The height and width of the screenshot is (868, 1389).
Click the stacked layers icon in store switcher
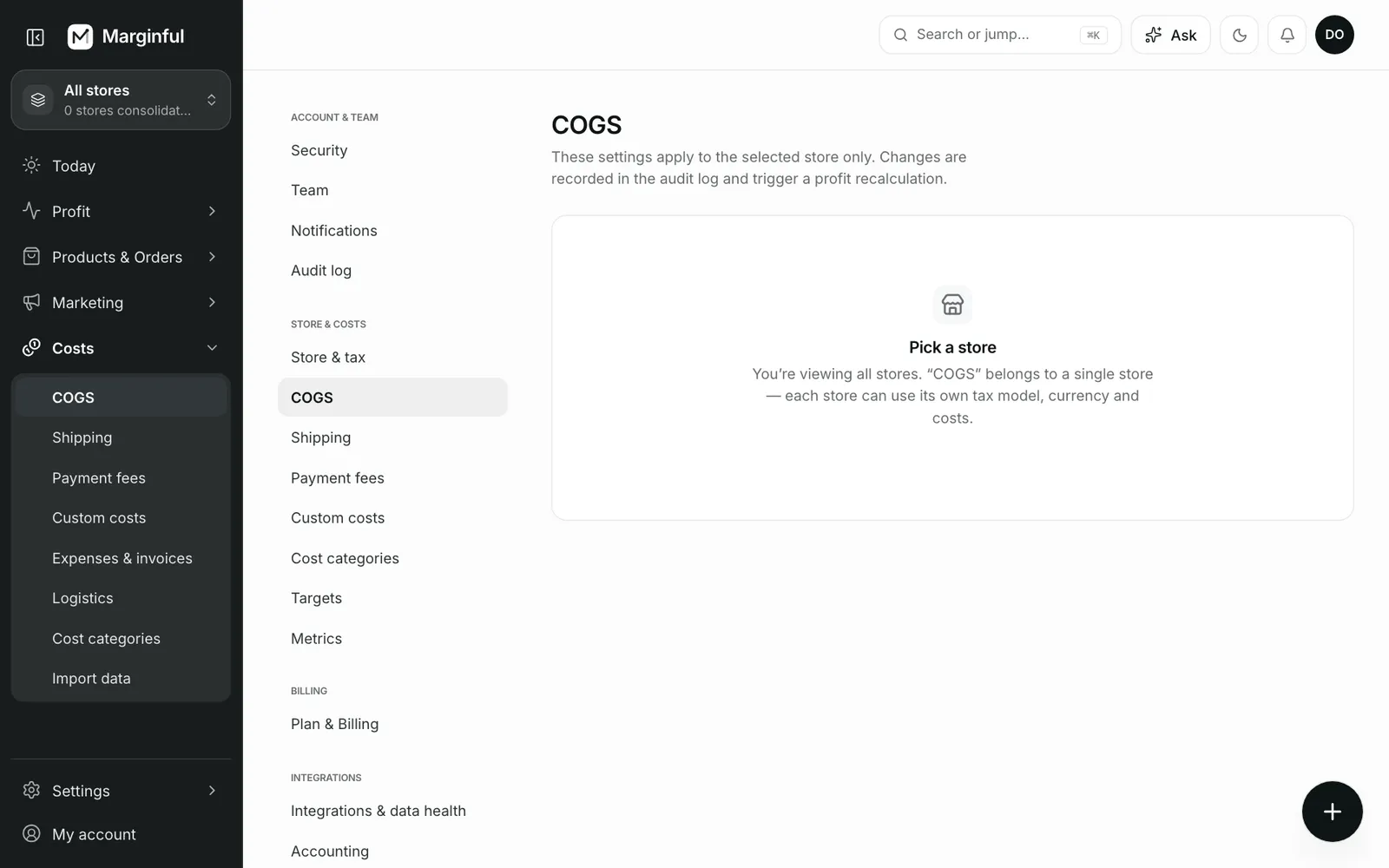point(38,100)
